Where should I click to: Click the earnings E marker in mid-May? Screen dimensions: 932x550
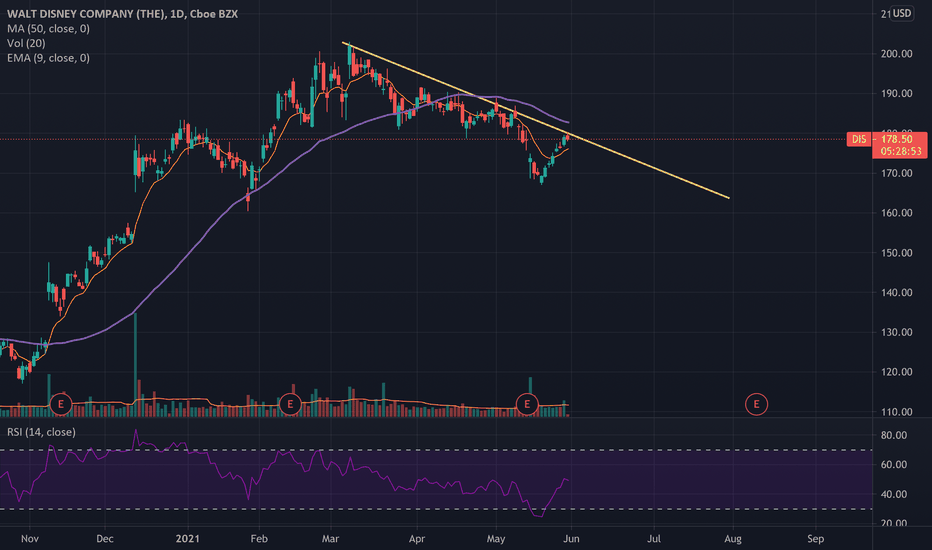[527, 404]
